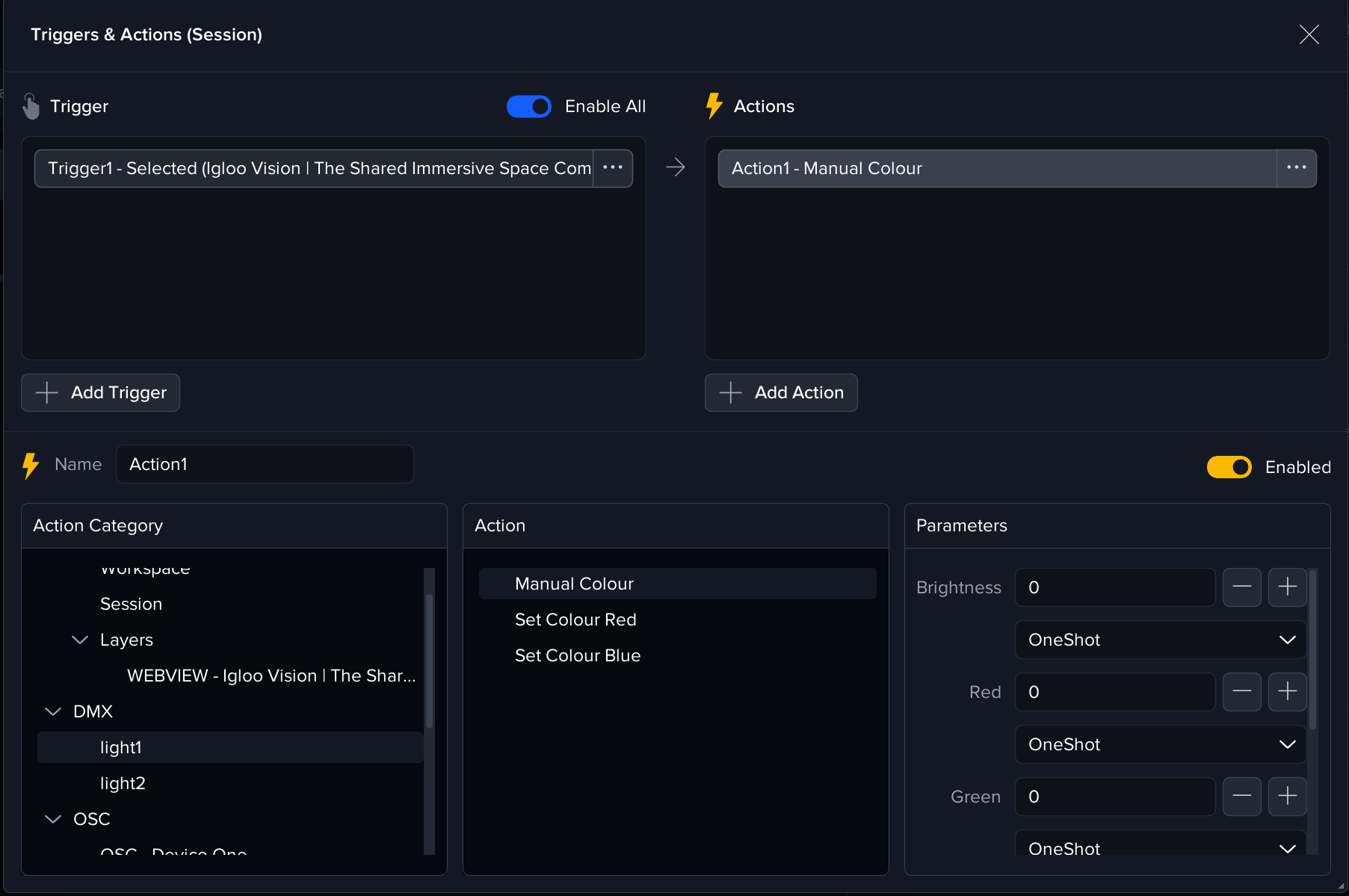Open the Red OneShot dropdown
Screen dimensions: 1349x896
point(1160,744)
